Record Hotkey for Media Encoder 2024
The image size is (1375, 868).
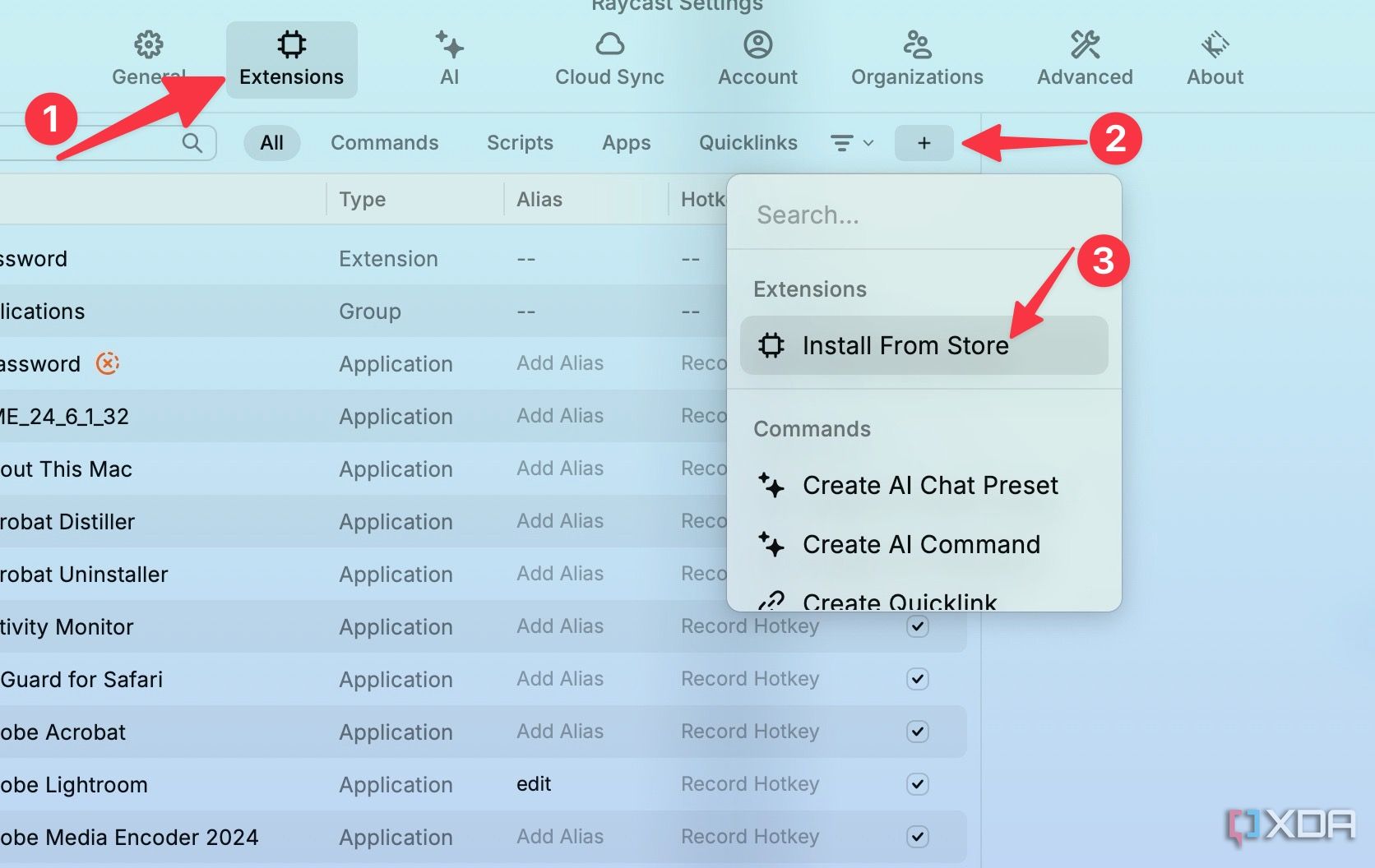click(750, 837)
